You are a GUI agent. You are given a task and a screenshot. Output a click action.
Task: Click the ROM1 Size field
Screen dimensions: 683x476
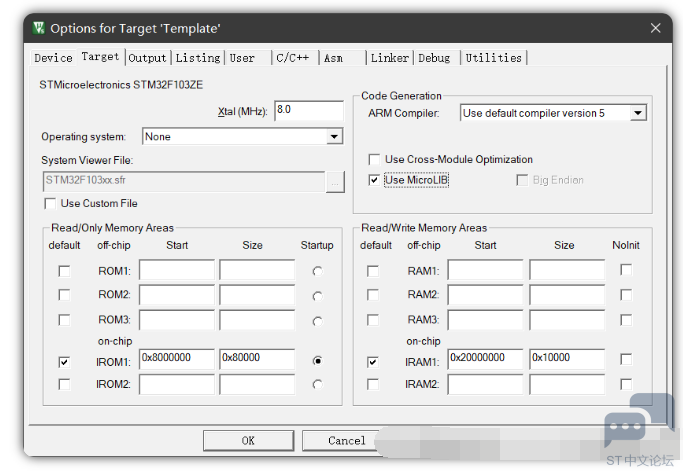(x=257, y=270)
